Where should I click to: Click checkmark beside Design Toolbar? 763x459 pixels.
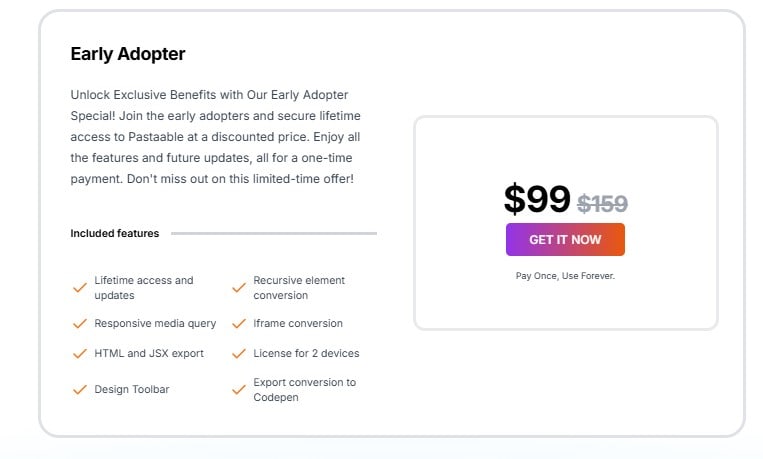tap(80, 390)
